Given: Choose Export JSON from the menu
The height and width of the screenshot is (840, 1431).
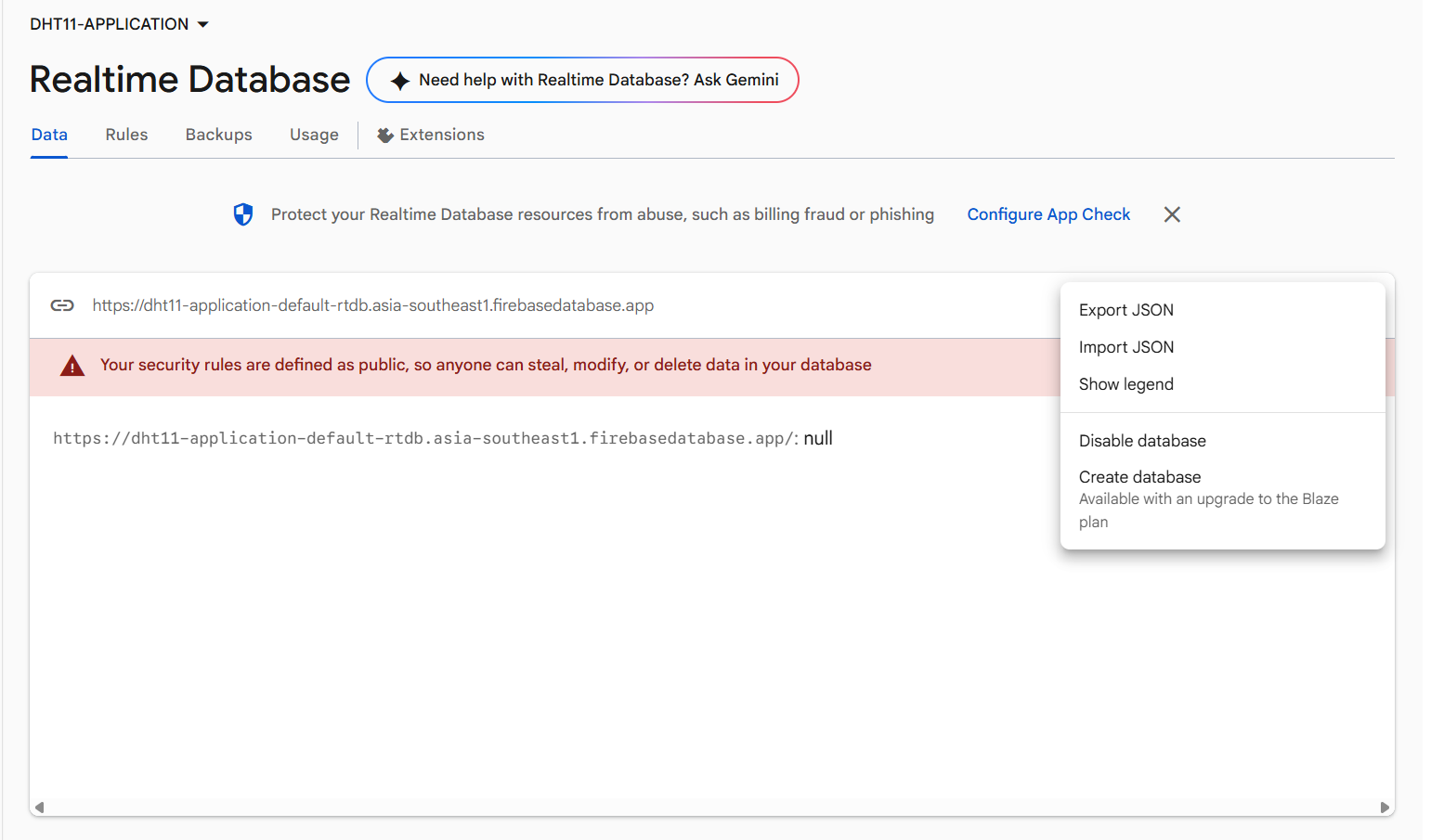Looking at the screenshot, I should click(1125, 310).
